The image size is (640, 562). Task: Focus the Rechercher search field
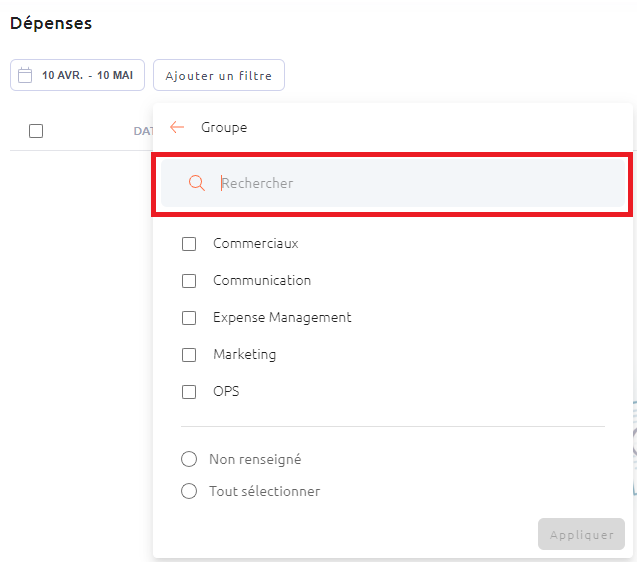point(393,183)
